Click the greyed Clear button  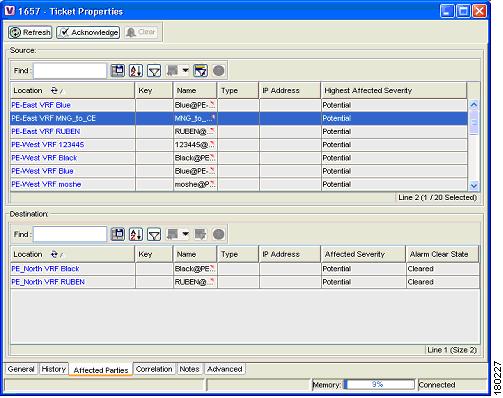[x=141, y=32]
